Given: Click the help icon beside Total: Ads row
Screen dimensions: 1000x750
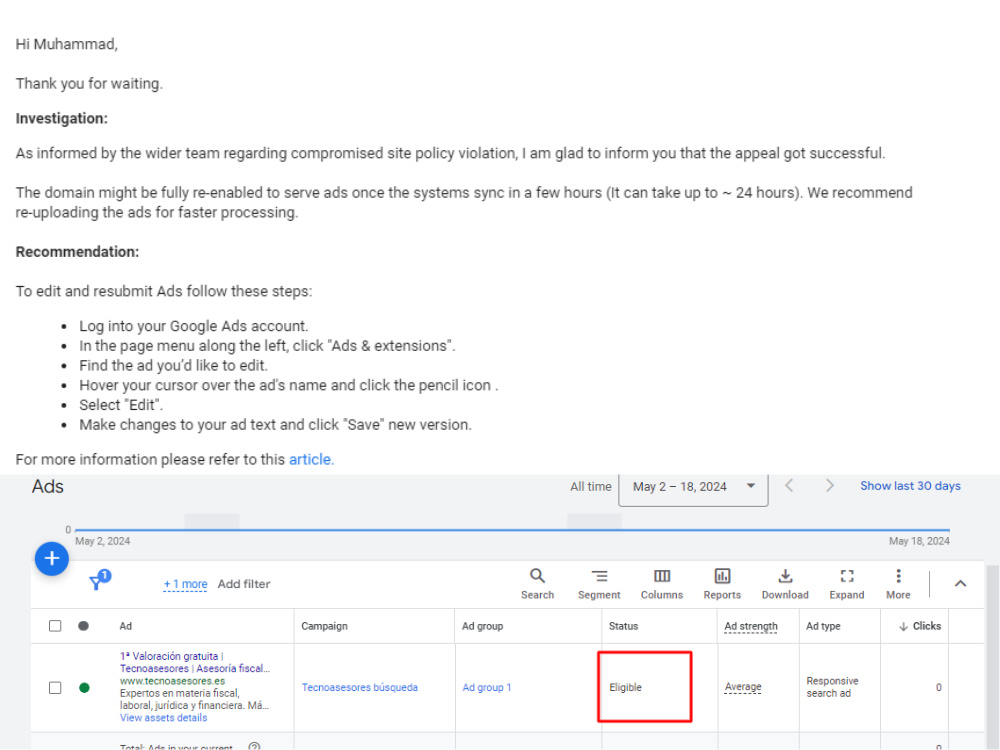Looking at the screenshot, I should (x=254, y=746).
